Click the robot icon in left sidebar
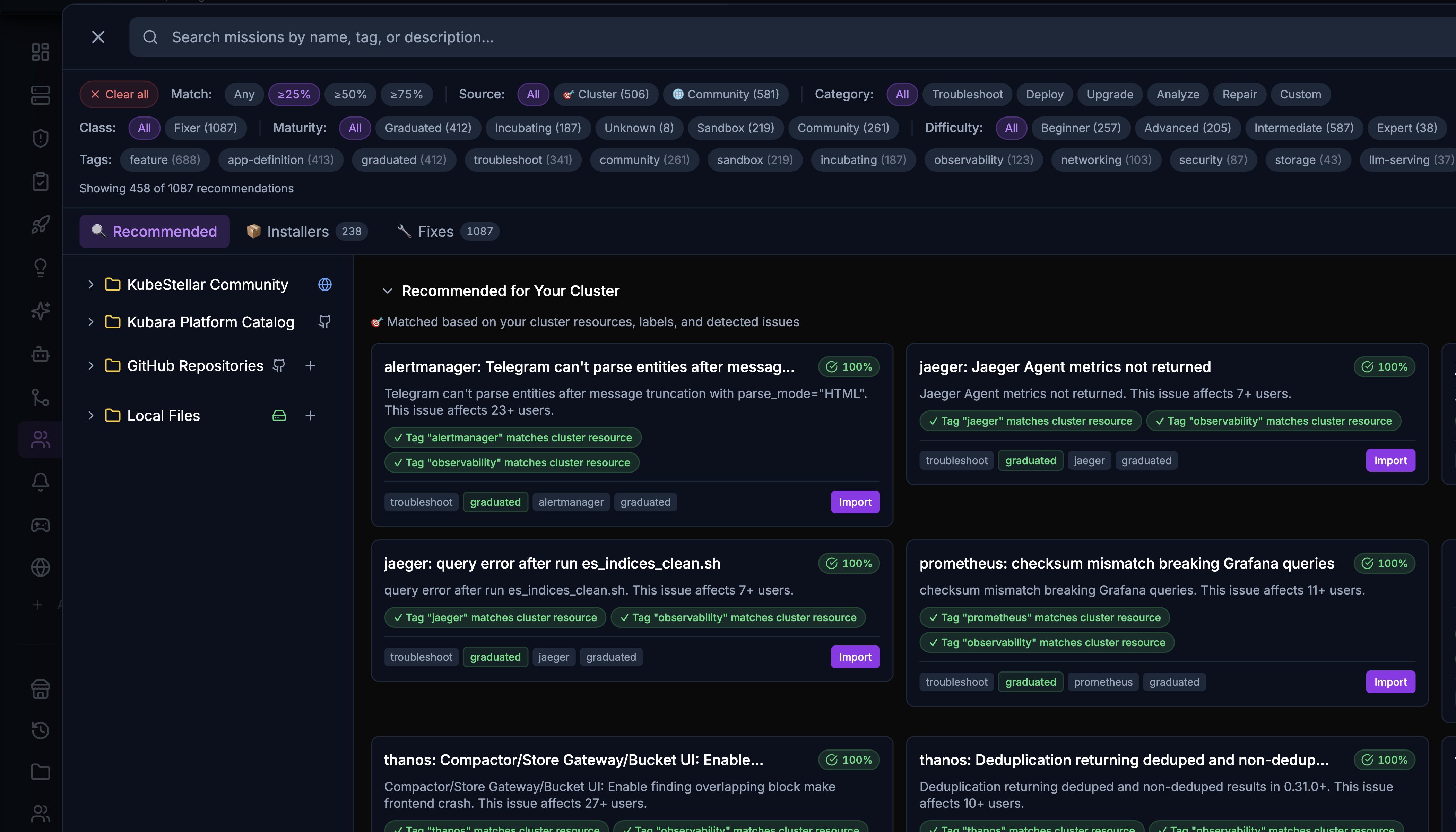1456x832 pixels. tap(40, 354)
